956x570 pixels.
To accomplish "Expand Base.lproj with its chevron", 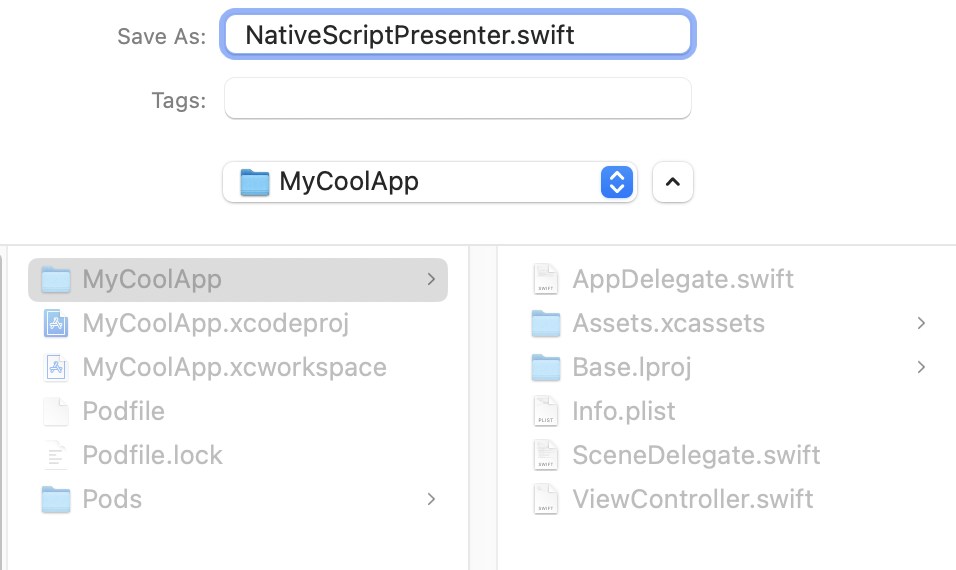I will click(x=921, y=367).
